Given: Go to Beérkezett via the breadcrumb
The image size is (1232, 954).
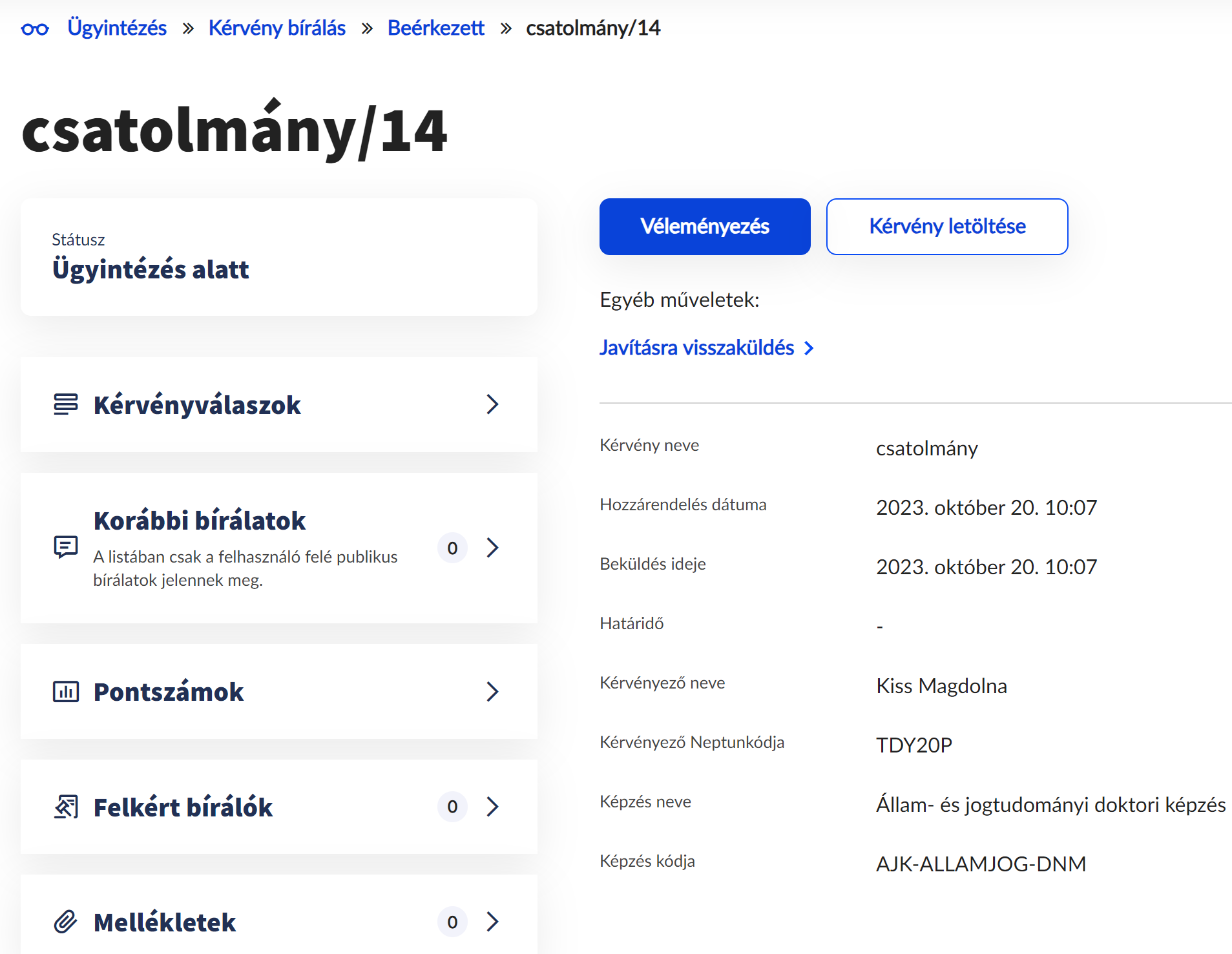Looking at the screenshot, I should pyautogui.click(x=435, y=27).
